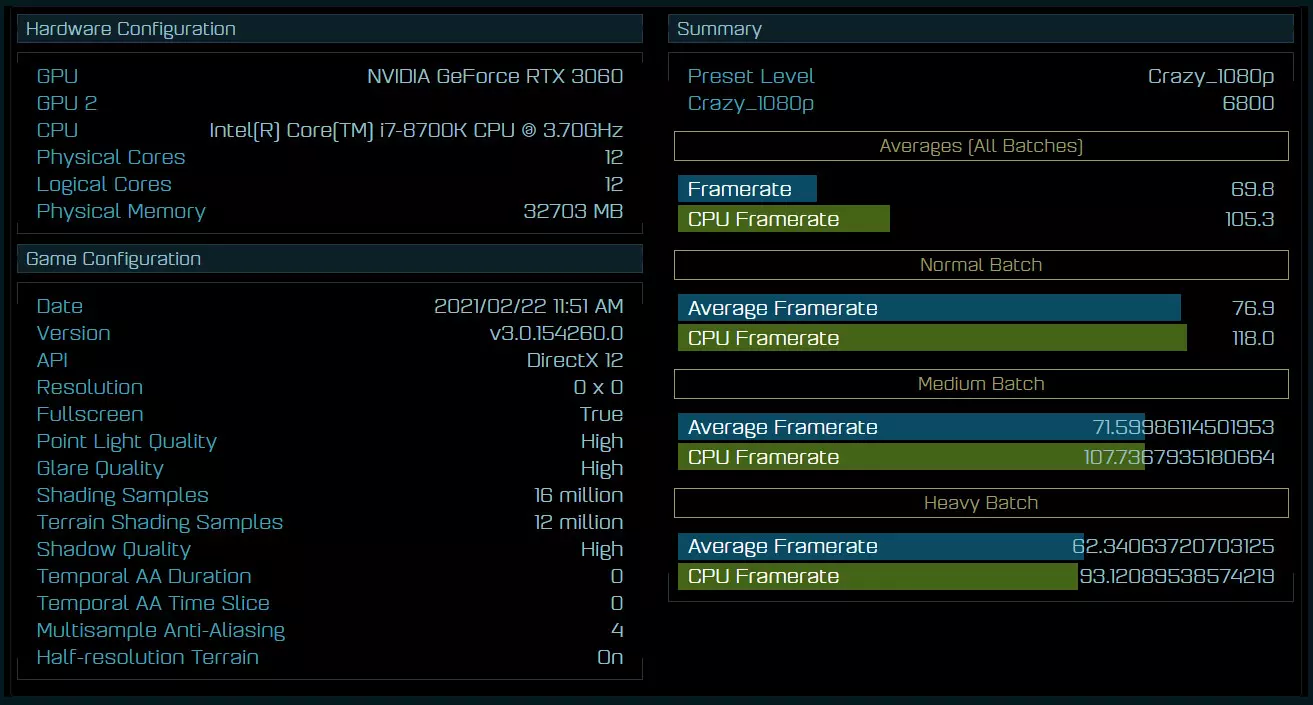The image size is (1313, 705).
Task: Click the Normal Batch section header
Action: click(x=981, y=265)
